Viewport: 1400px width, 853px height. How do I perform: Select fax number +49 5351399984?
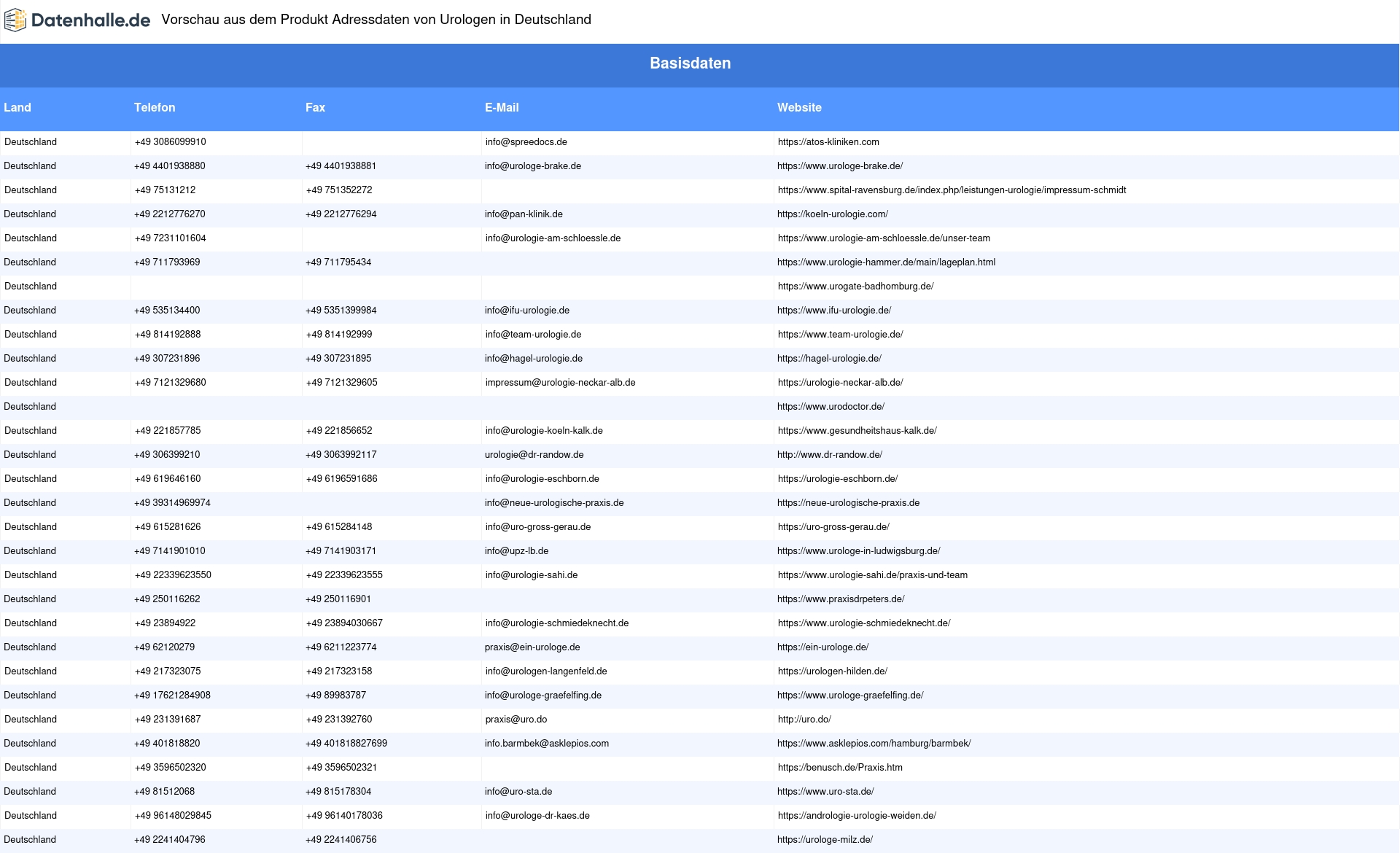click(341, 311)
